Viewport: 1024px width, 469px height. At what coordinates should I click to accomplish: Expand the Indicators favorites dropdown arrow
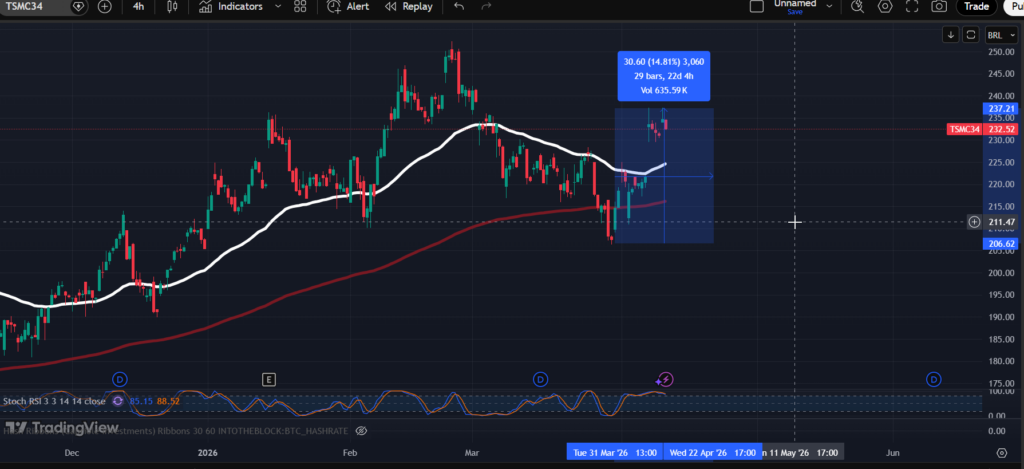pos(275,6)
